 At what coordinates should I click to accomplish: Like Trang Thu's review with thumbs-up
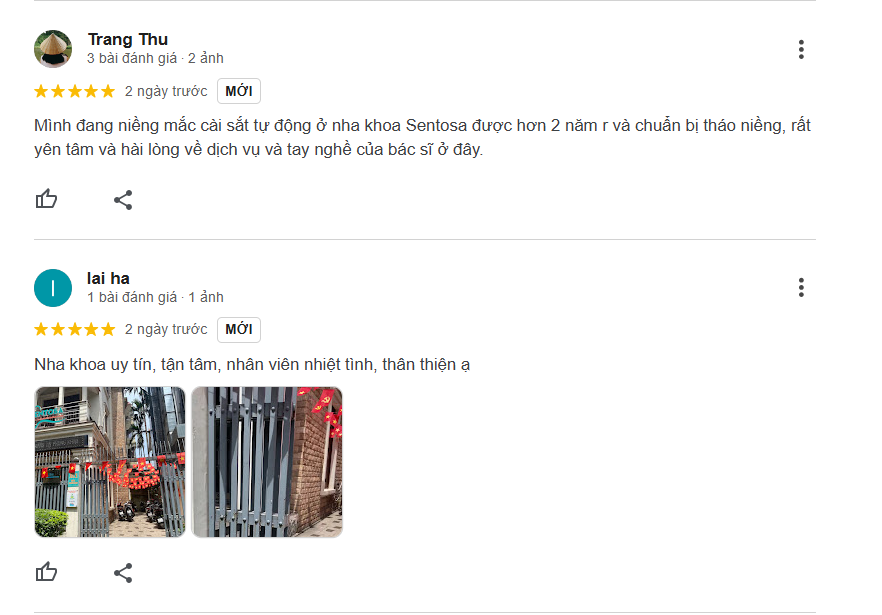click(x=46, y=199)
